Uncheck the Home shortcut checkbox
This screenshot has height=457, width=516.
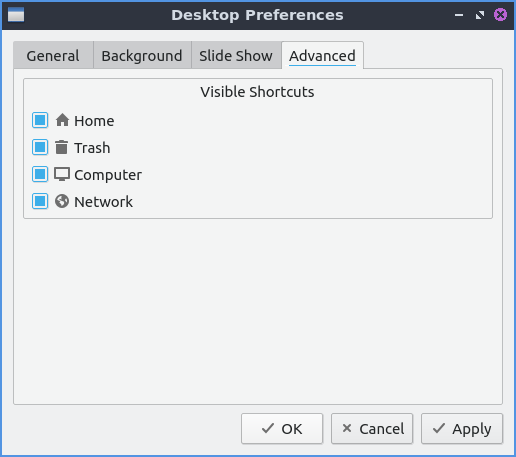pyautogui.click(x=40, y=120)
